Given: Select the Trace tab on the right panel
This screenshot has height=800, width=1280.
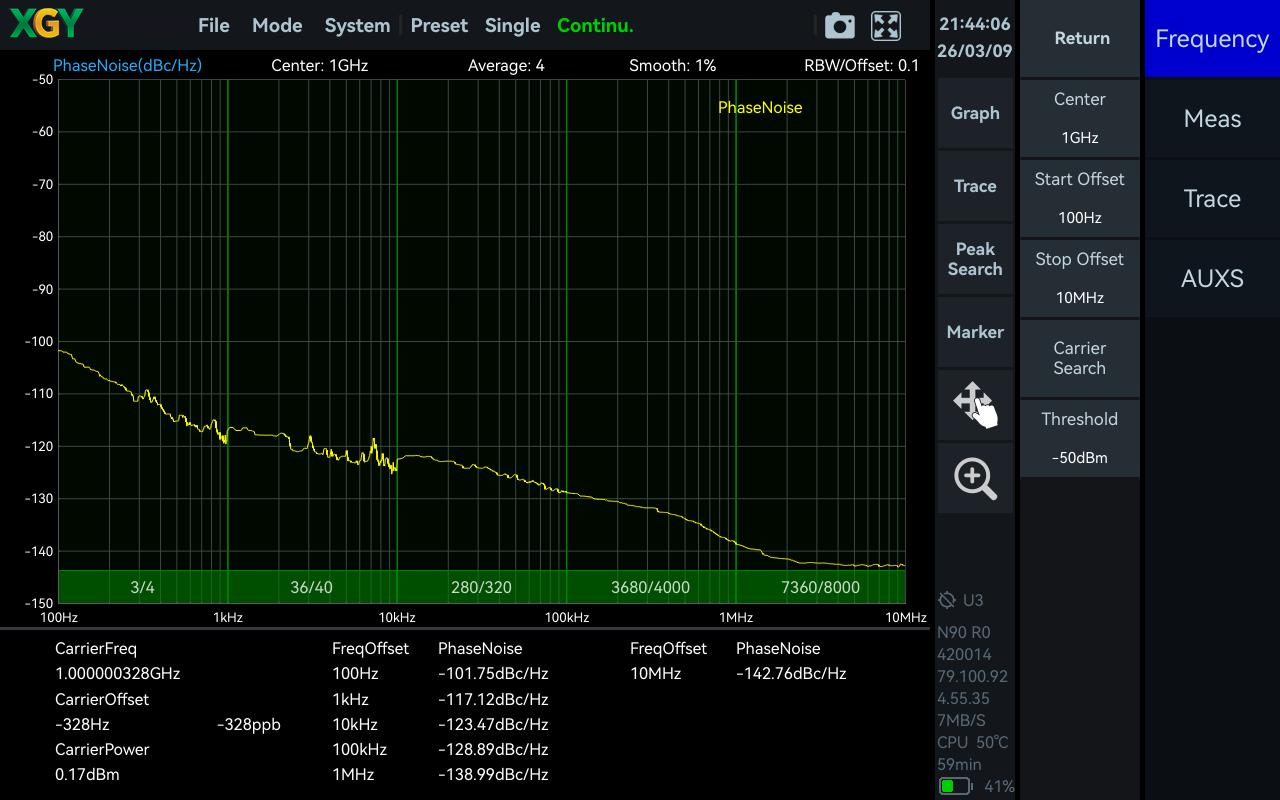Looking at the screenshot, I should pos(1212,198).
